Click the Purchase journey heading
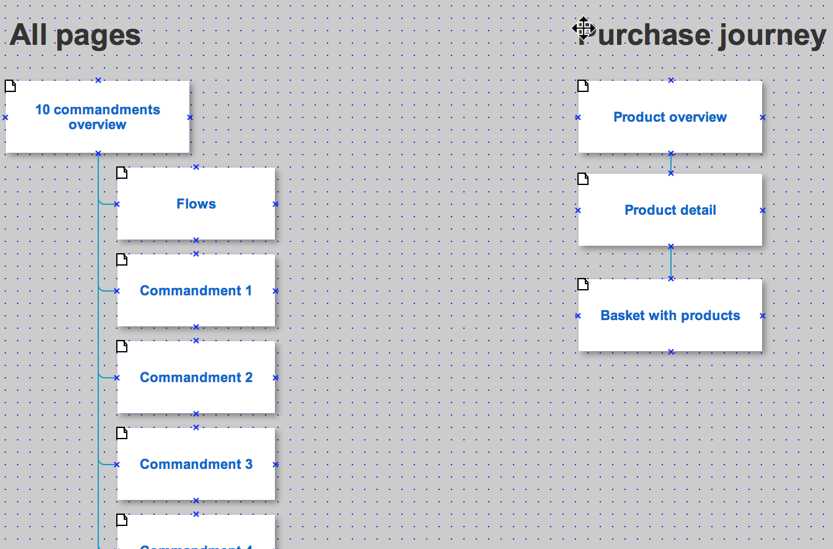The height and width of the screenshot is (549, 833). point(701,35)
